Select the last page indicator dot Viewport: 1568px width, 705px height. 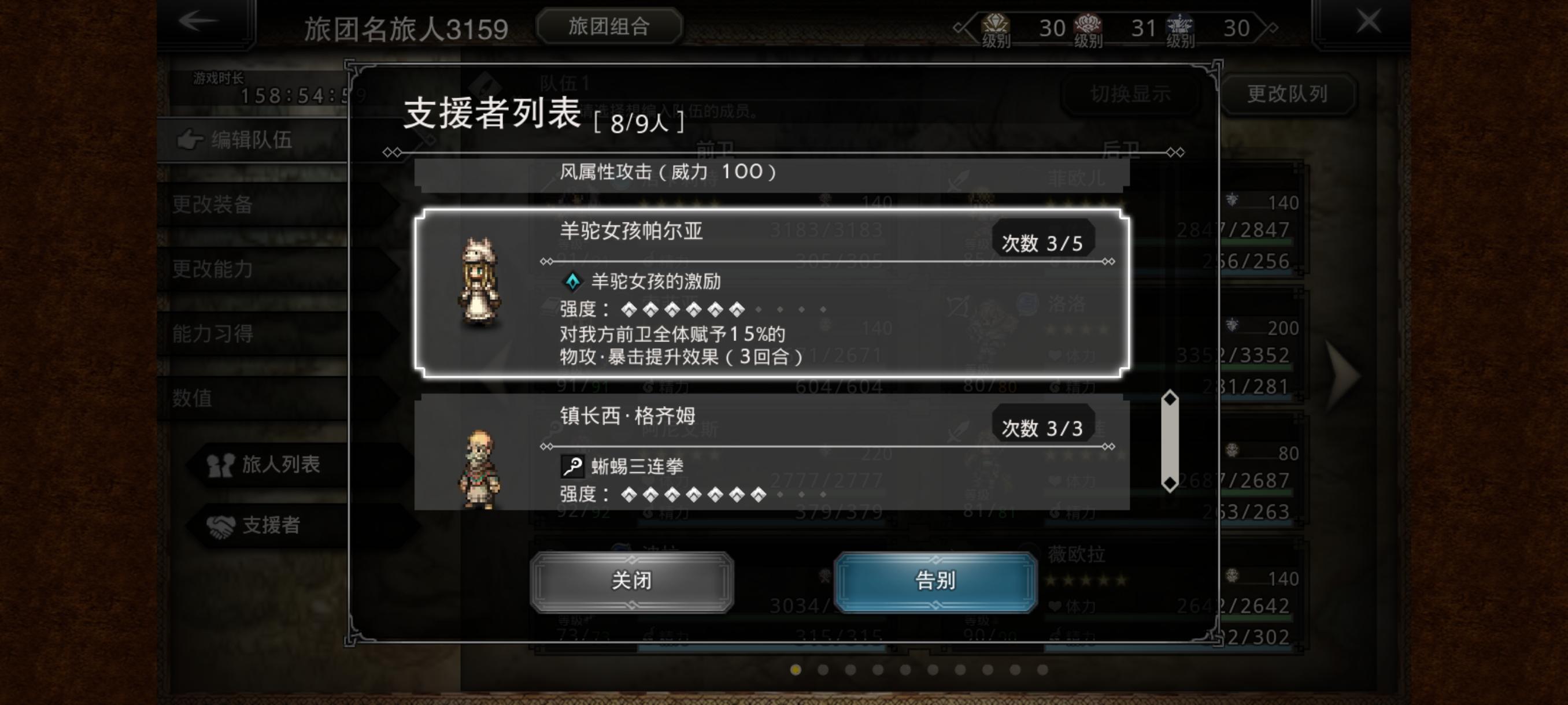[1042, 670]
